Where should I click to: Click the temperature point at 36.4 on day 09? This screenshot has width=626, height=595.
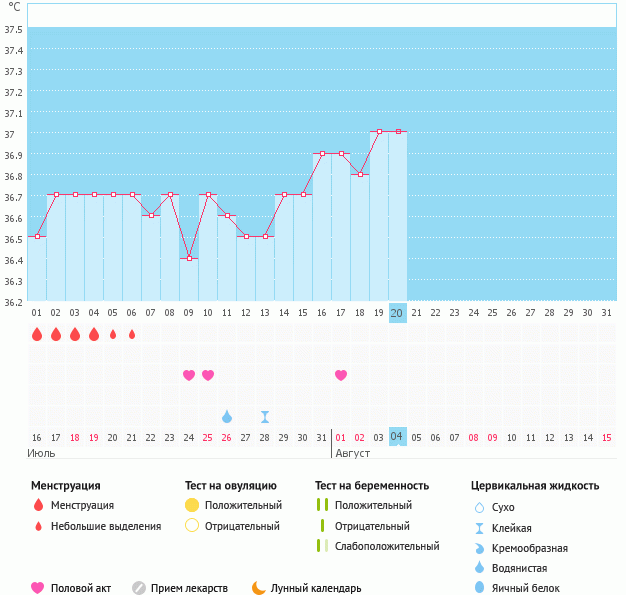(189, 258)
